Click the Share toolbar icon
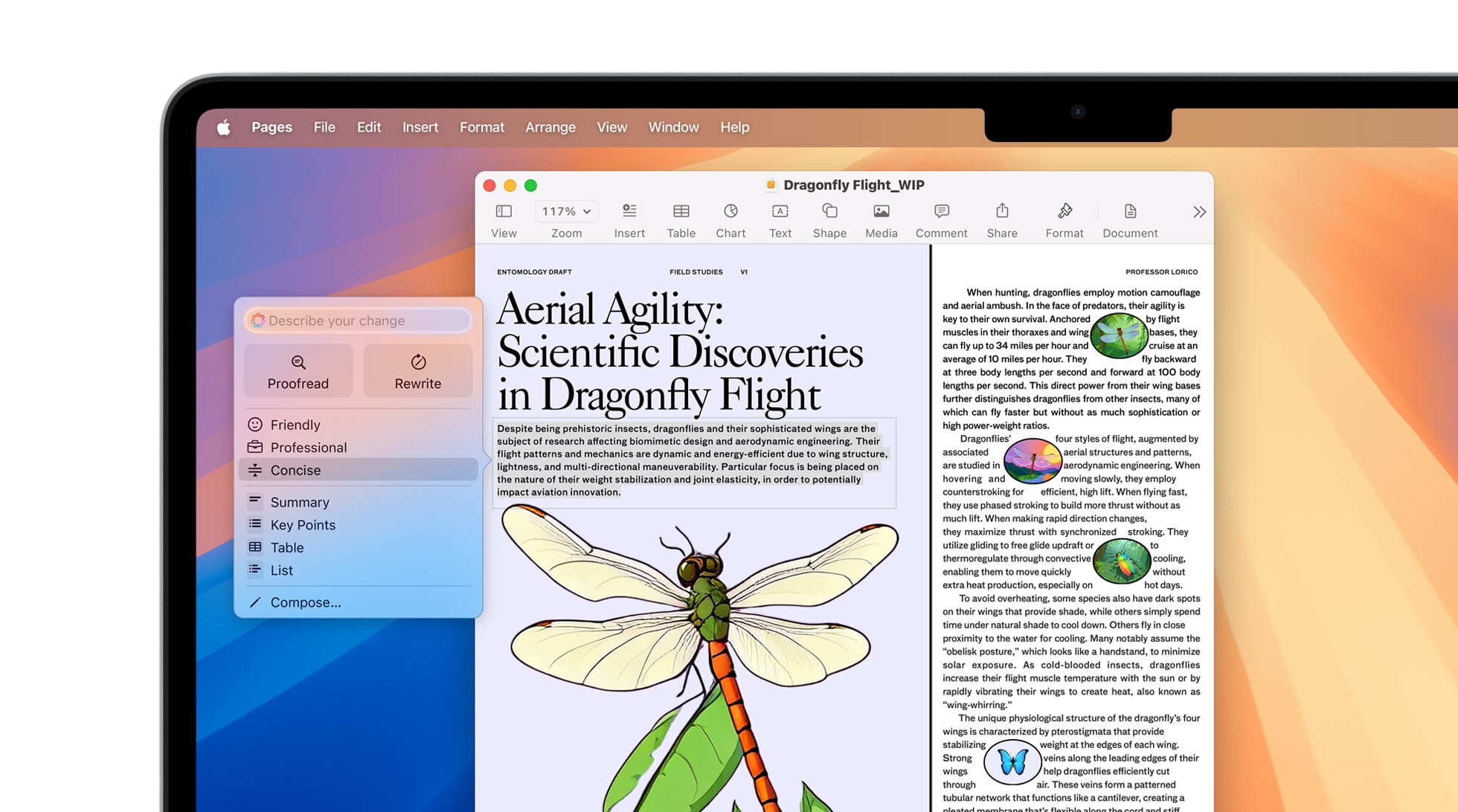 pyautogui.click(x=1002, y=212)
